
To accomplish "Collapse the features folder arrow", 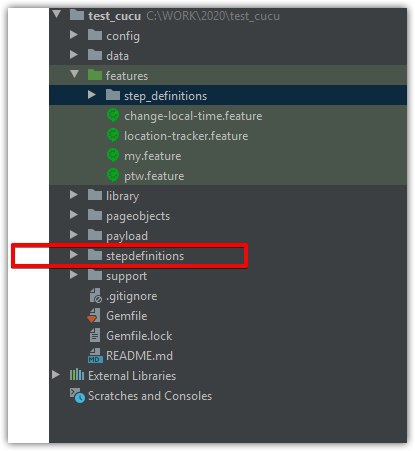I will pyautogui.click(x=74, y=74).
